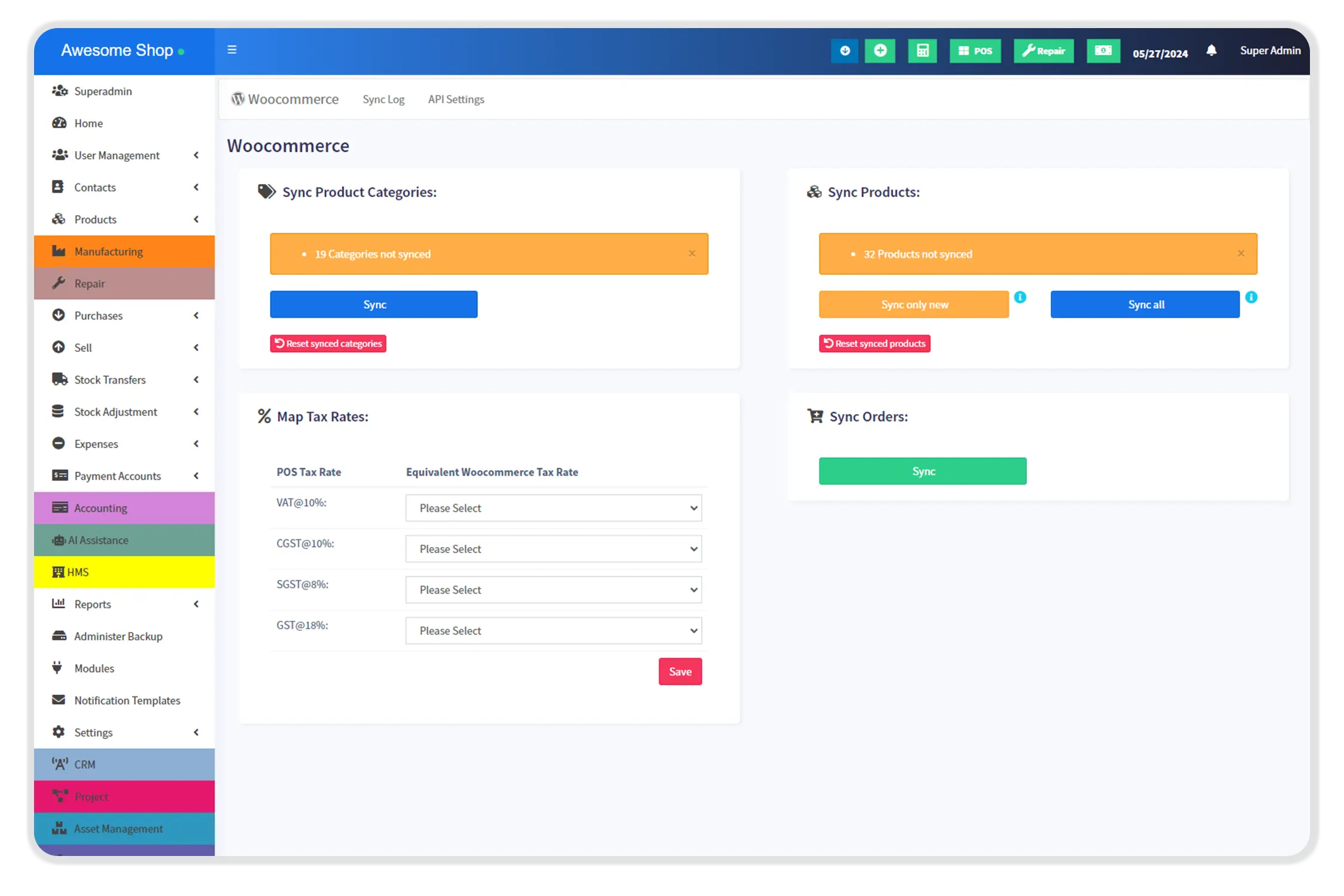
Task: Open the GST@18% tax rate dropdown
Action: click(x=554, y=631)
